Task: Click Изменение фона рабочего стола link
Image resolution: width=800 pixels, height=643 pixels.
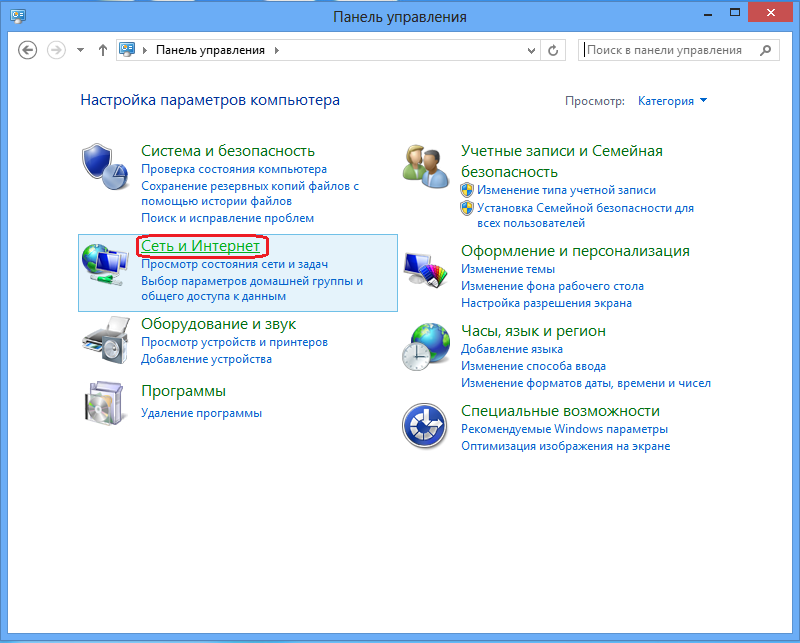Action: tap(552, 286)
